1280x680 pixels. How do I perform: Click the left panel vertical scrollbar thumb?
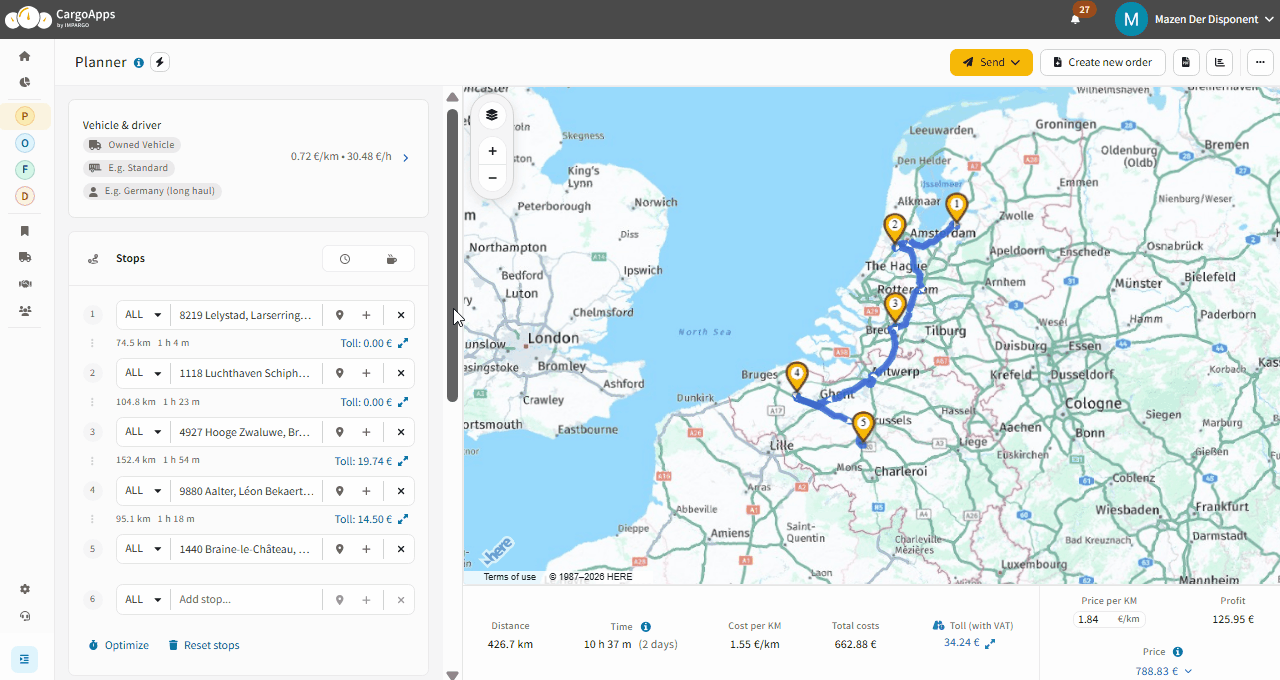[452, 255]
